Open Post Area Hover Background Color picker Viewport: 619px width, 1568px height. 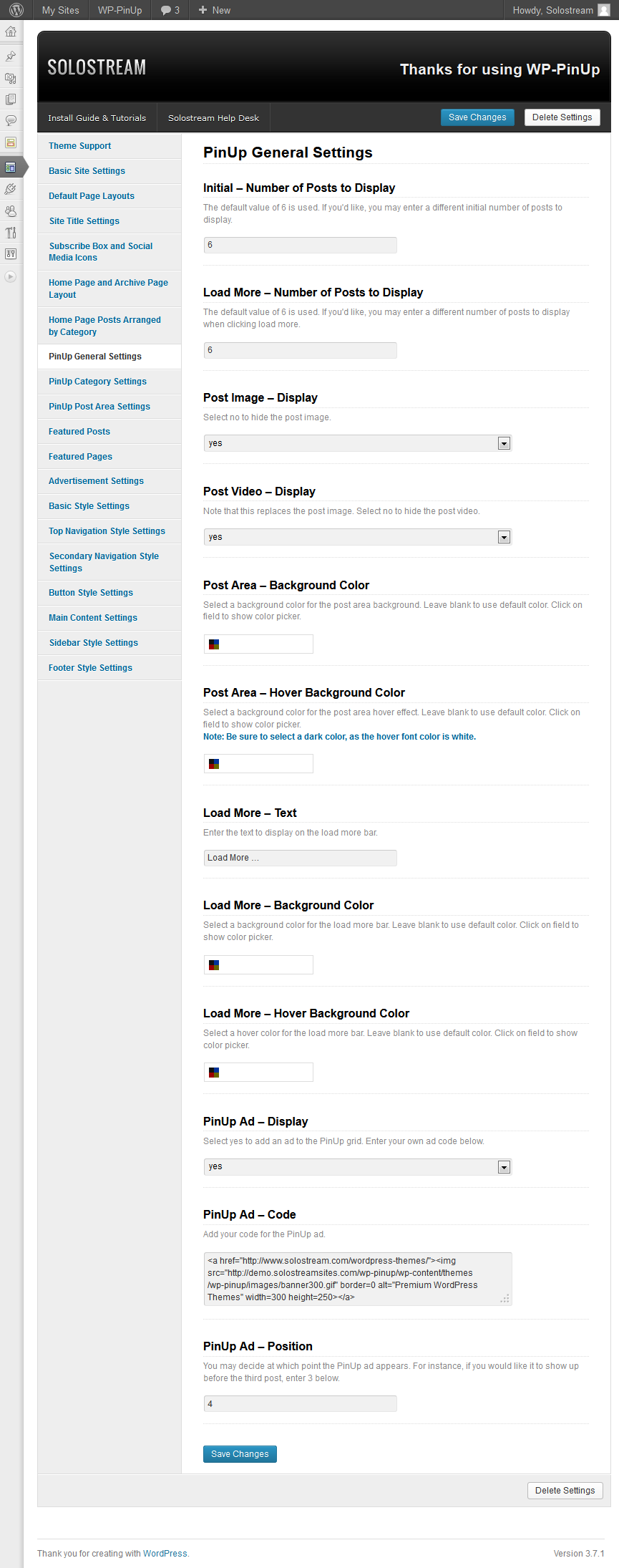[258, 764]
